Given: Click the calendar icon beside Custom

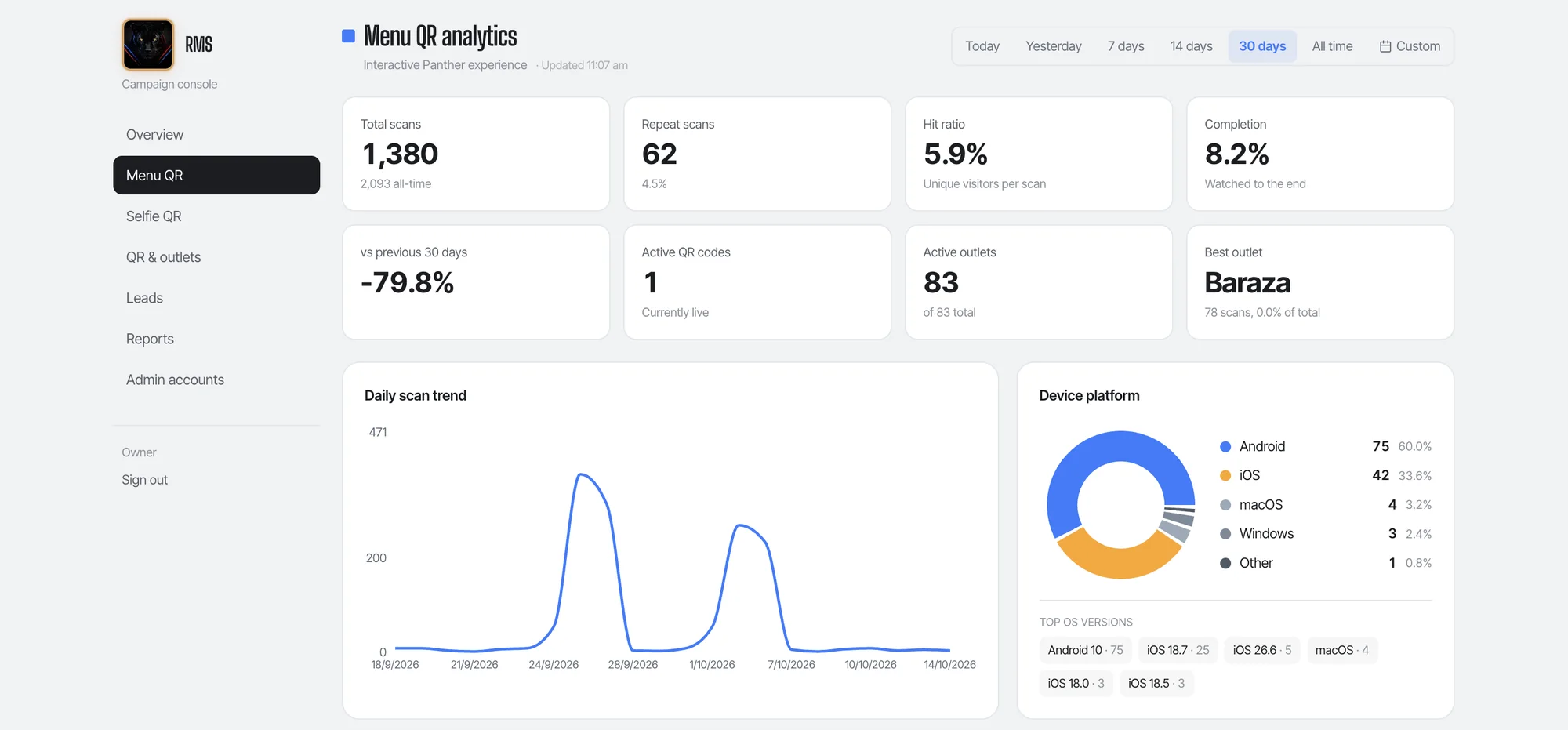Looking at the screenshot, I should point(1385,46).
